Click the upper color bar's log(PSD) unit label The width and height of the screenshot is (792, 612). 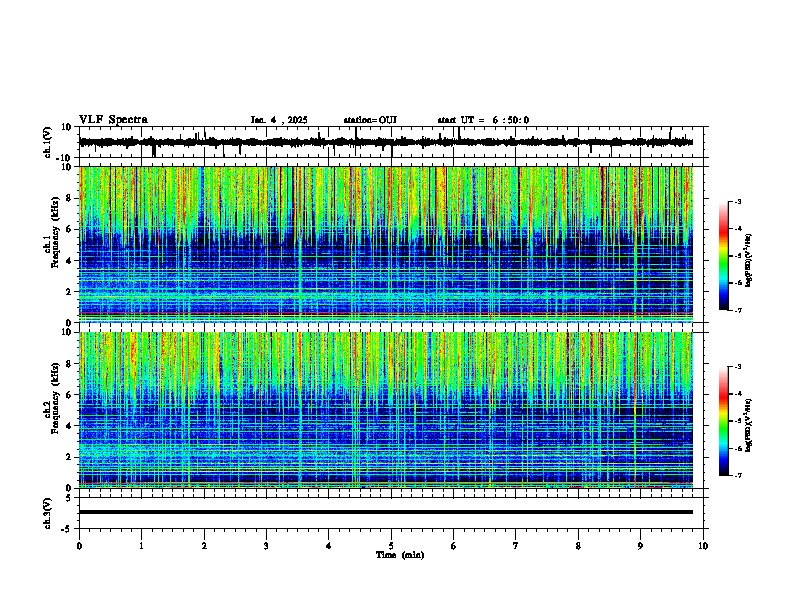(749, 261)
